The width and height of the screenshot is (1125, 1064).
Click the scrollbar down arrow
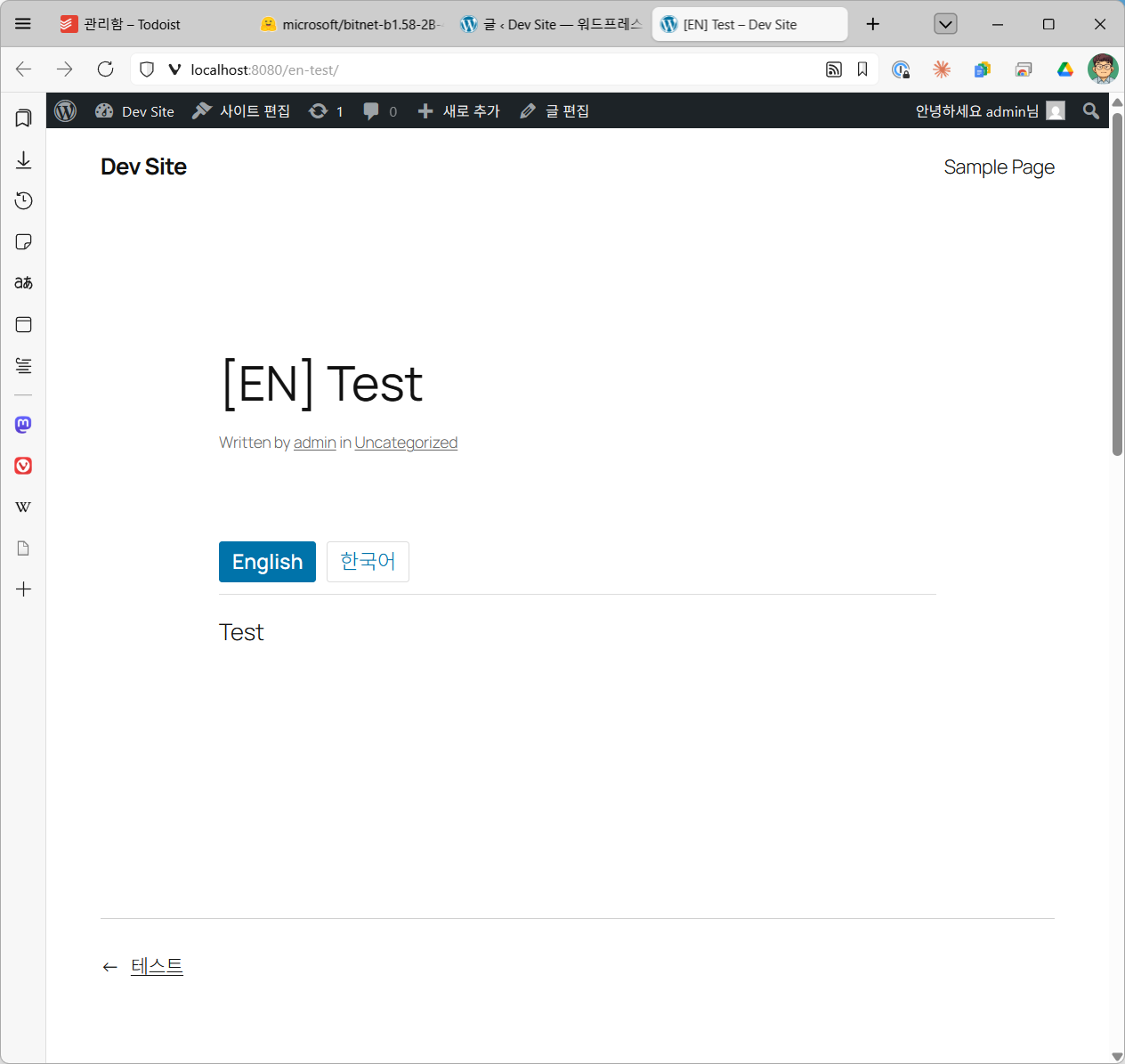click(x=1117, y=1057)
